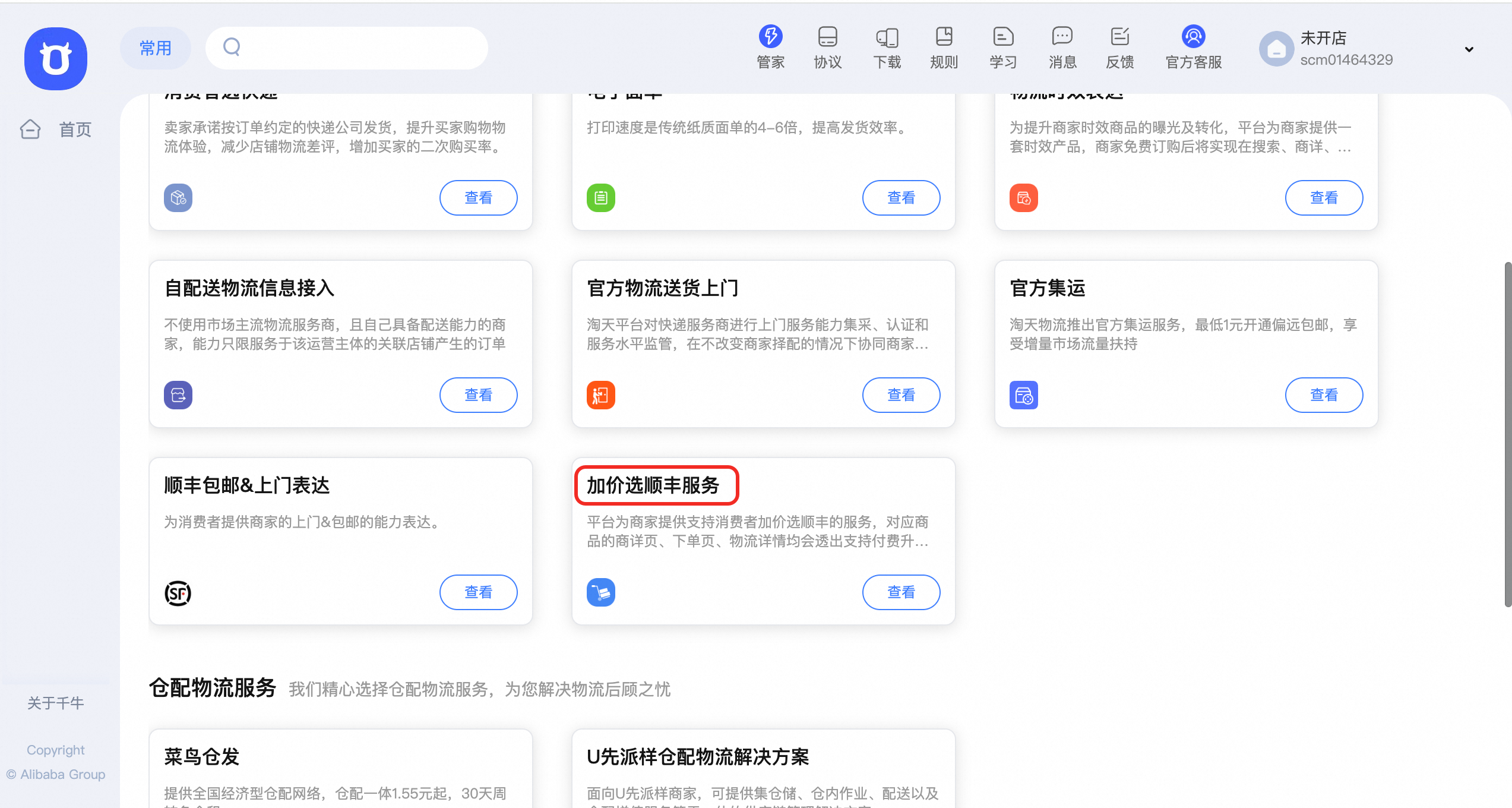Click 查看 on the express delivery promise card
Image resolution: width=1512 pixels, height=808 pixels.
[478, 198]
